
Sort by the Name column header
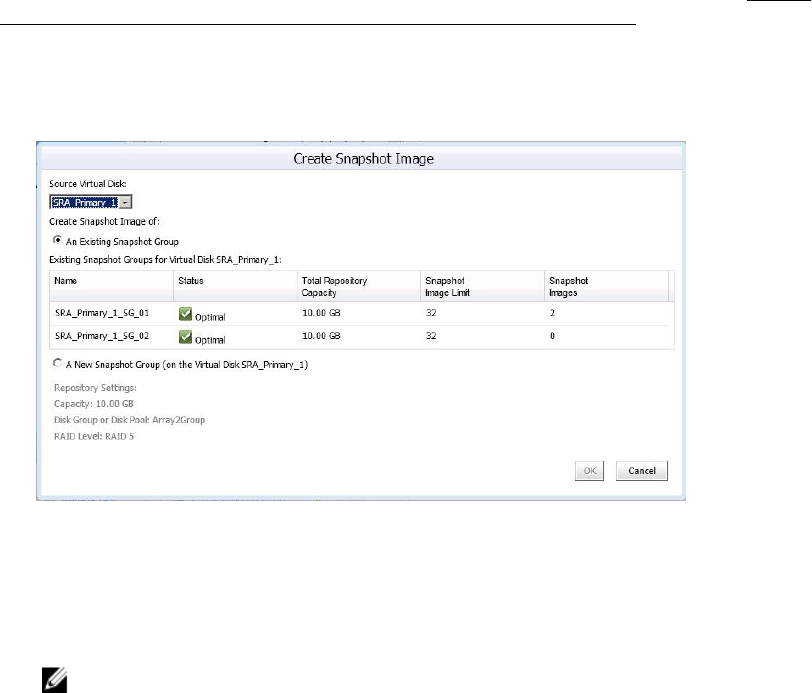click(x=66, y=282)
